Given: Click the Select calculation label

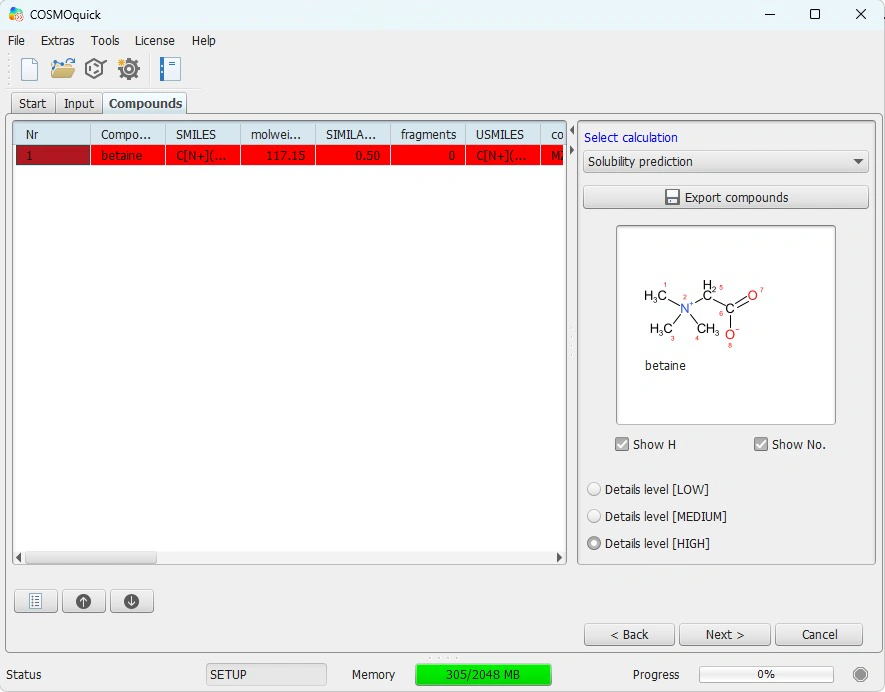Looking at the screenshot, I should click(630, 138).
